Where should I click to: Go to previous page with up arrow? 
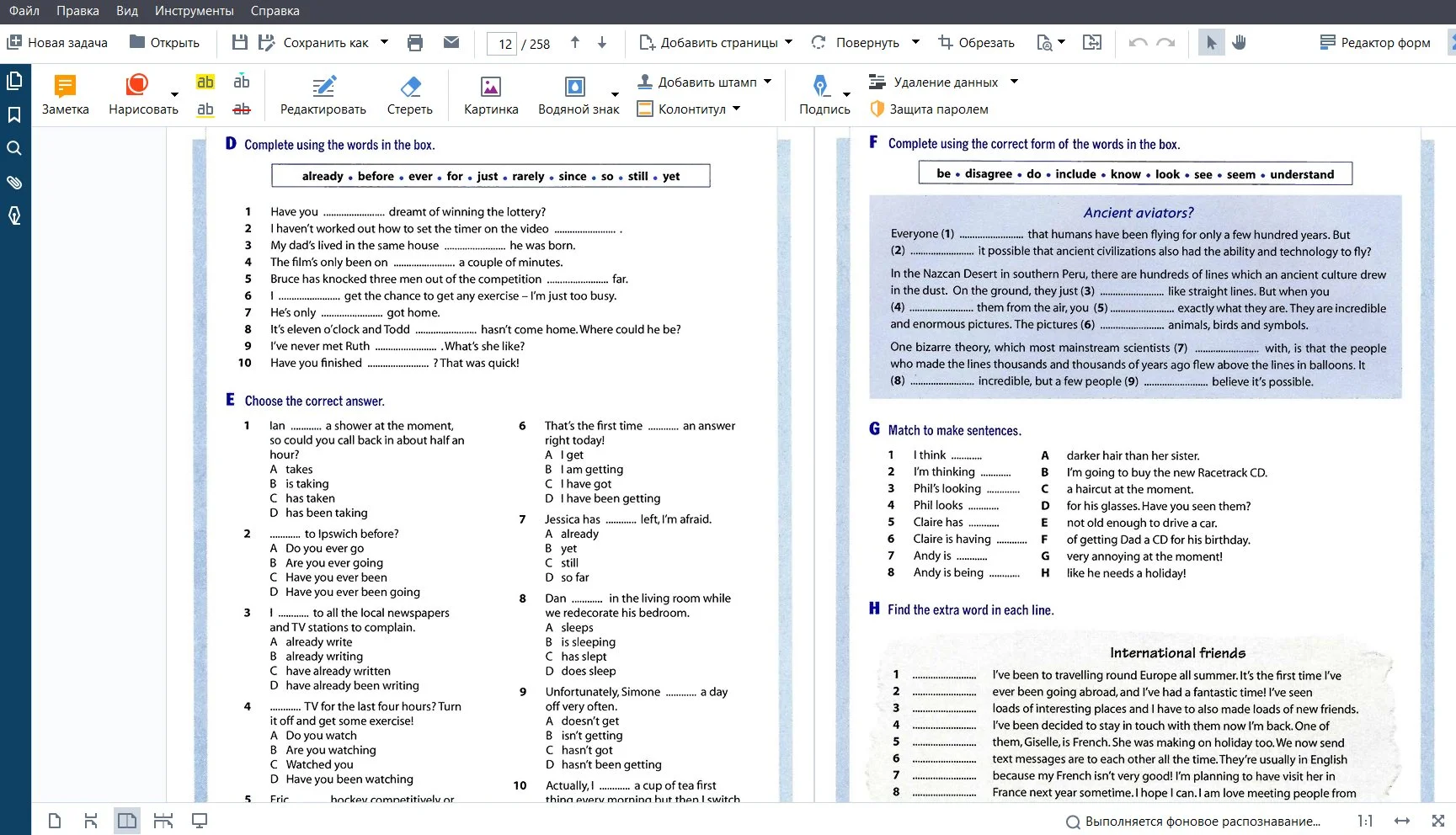click(575, 42)
